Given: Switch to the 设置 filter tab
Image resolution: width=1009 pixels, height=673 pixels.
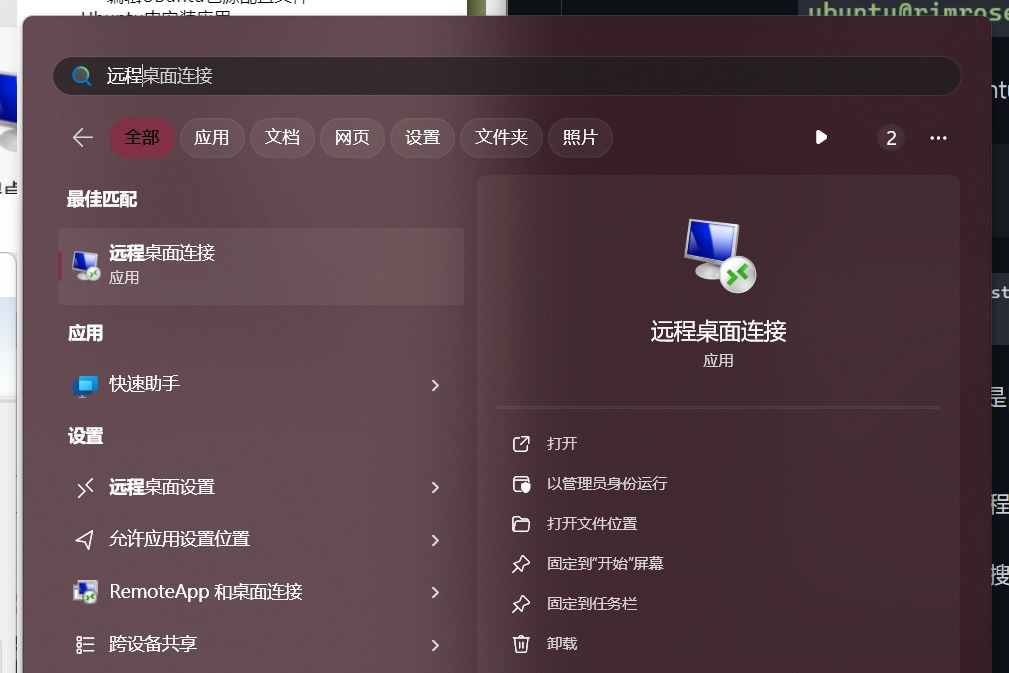Looking at the screenshot, I should point(422,138).
